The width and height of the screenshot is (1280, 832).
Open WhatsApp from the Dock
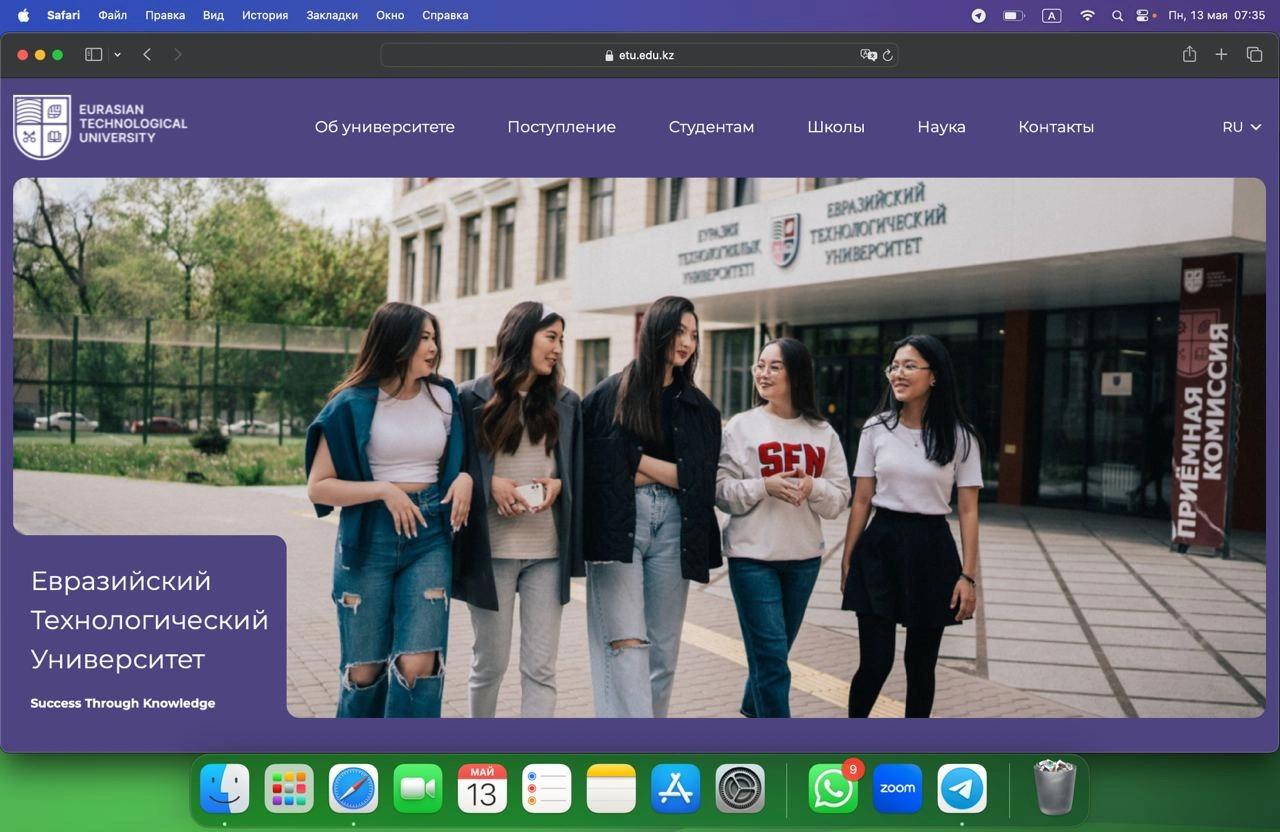pos(833,789)
